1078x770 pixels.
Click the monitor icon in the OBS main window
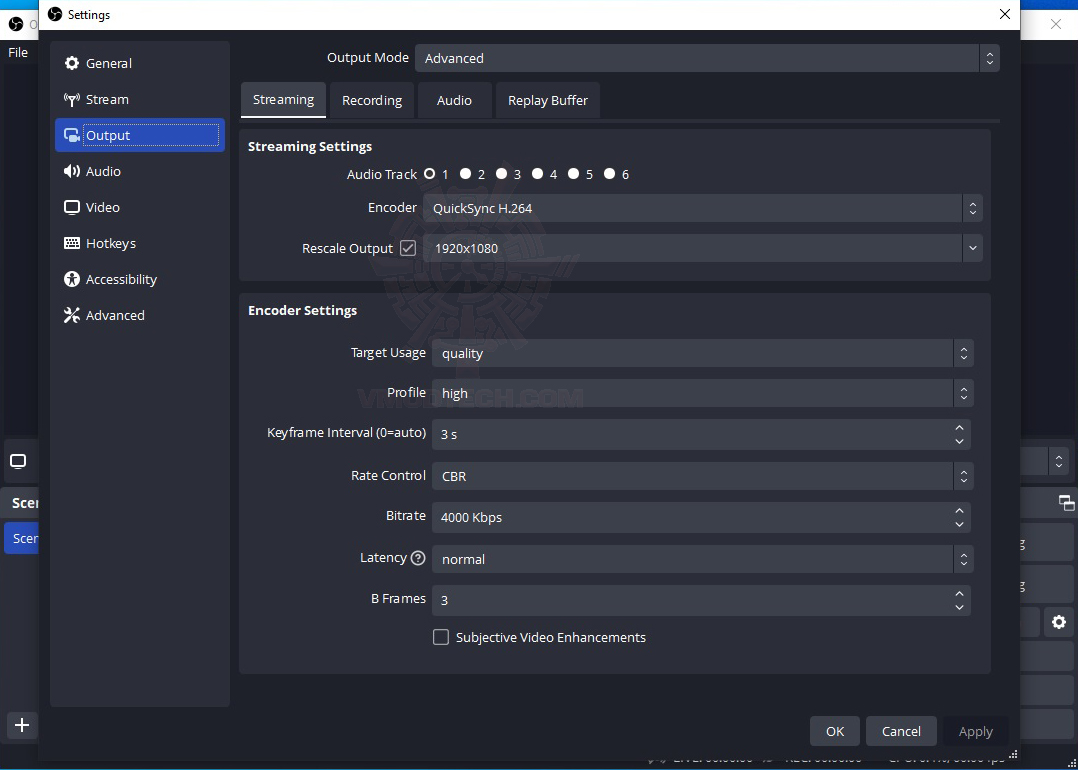[x=19, y=461]
